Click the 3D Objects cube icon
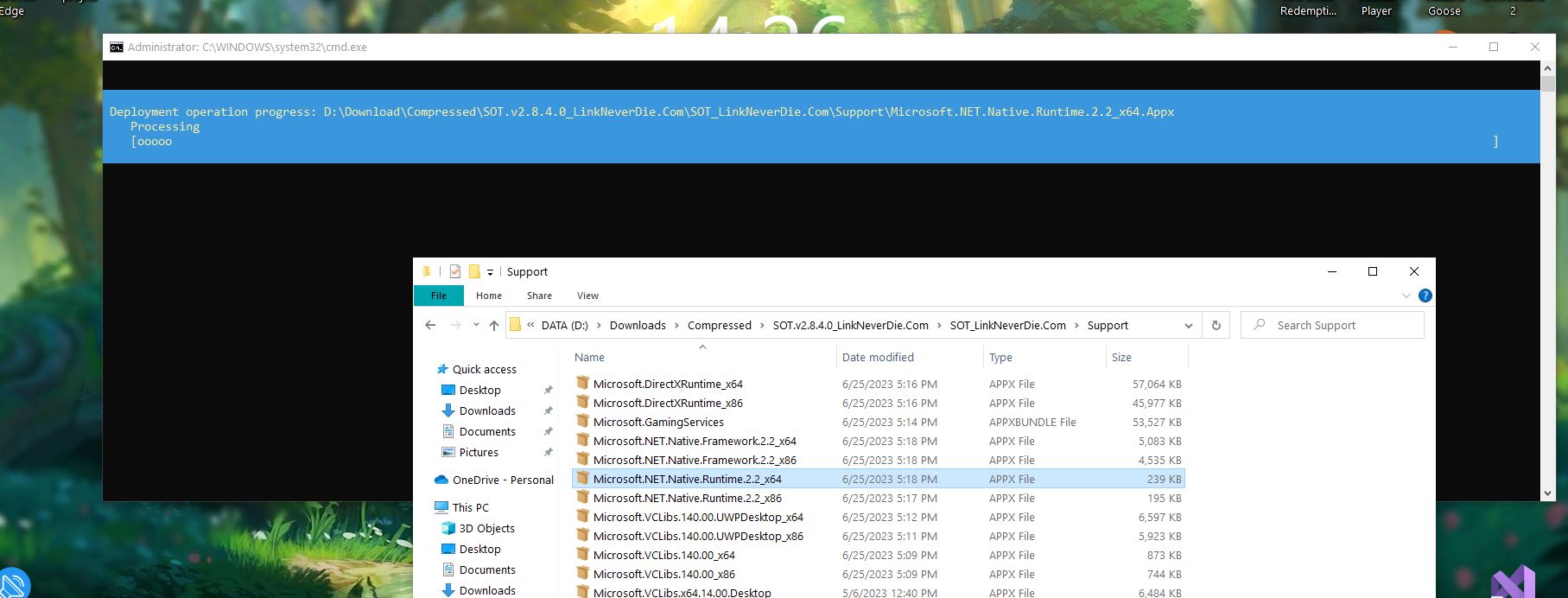This screenshot has height=598, width=1568. [448, 528]
